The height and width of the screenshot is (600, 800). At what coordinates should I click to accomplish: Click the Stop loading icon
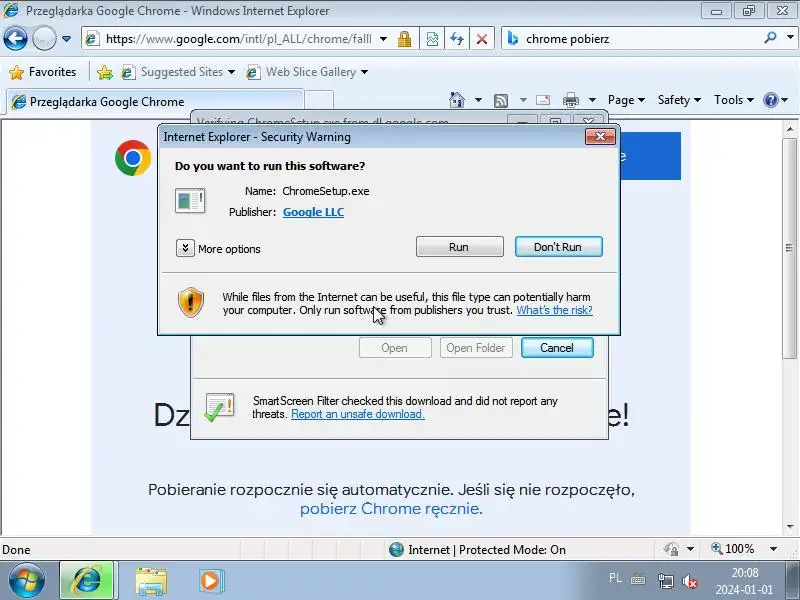481,39
